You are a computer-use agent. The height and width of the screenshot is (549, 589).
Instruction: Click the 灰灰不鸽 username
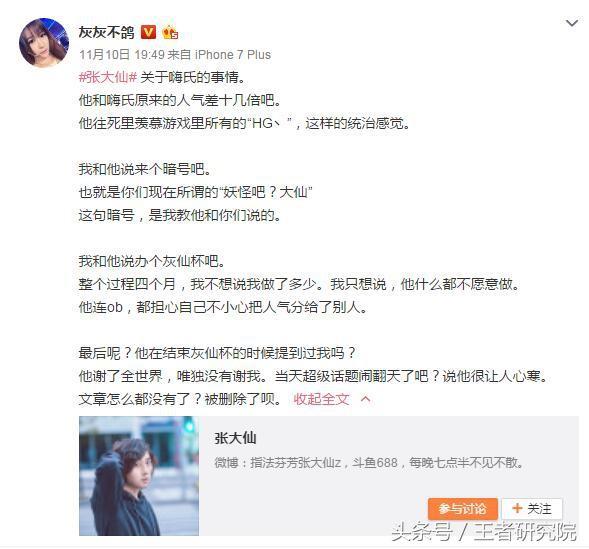click(107, 32)
